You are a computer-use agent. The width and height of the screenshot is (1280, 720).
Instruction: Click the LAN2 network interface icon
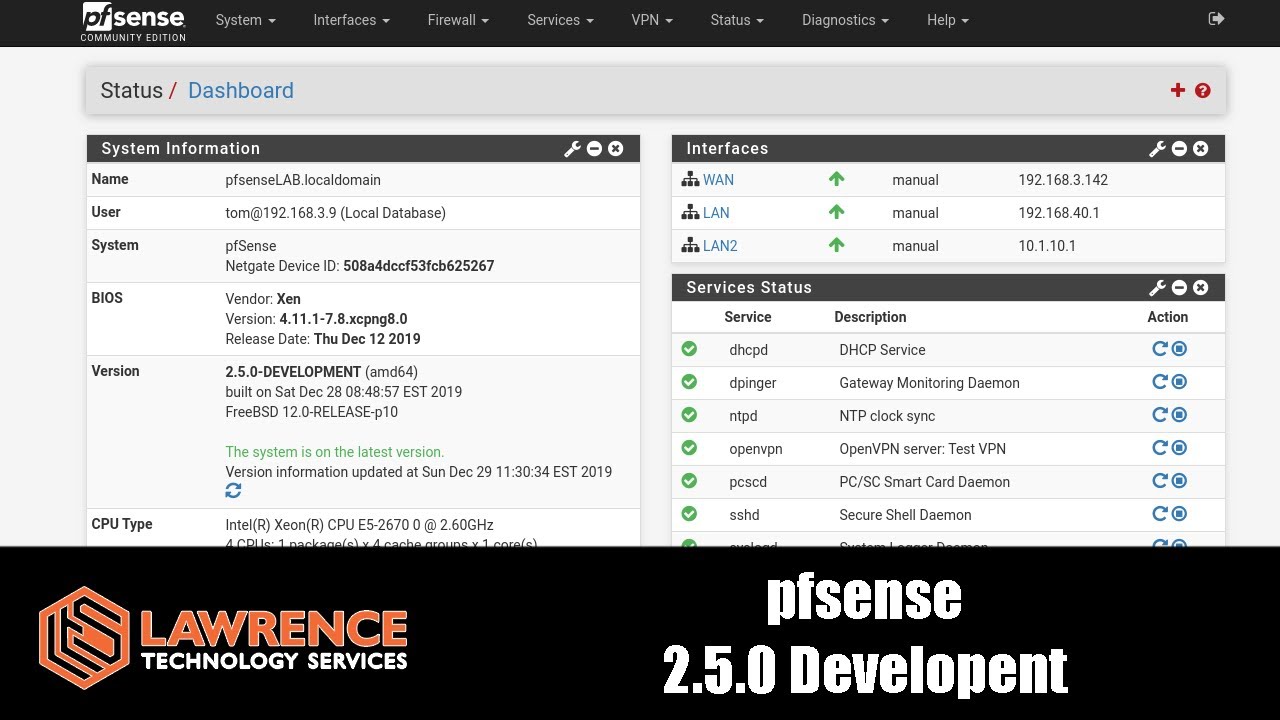point(690,245)
